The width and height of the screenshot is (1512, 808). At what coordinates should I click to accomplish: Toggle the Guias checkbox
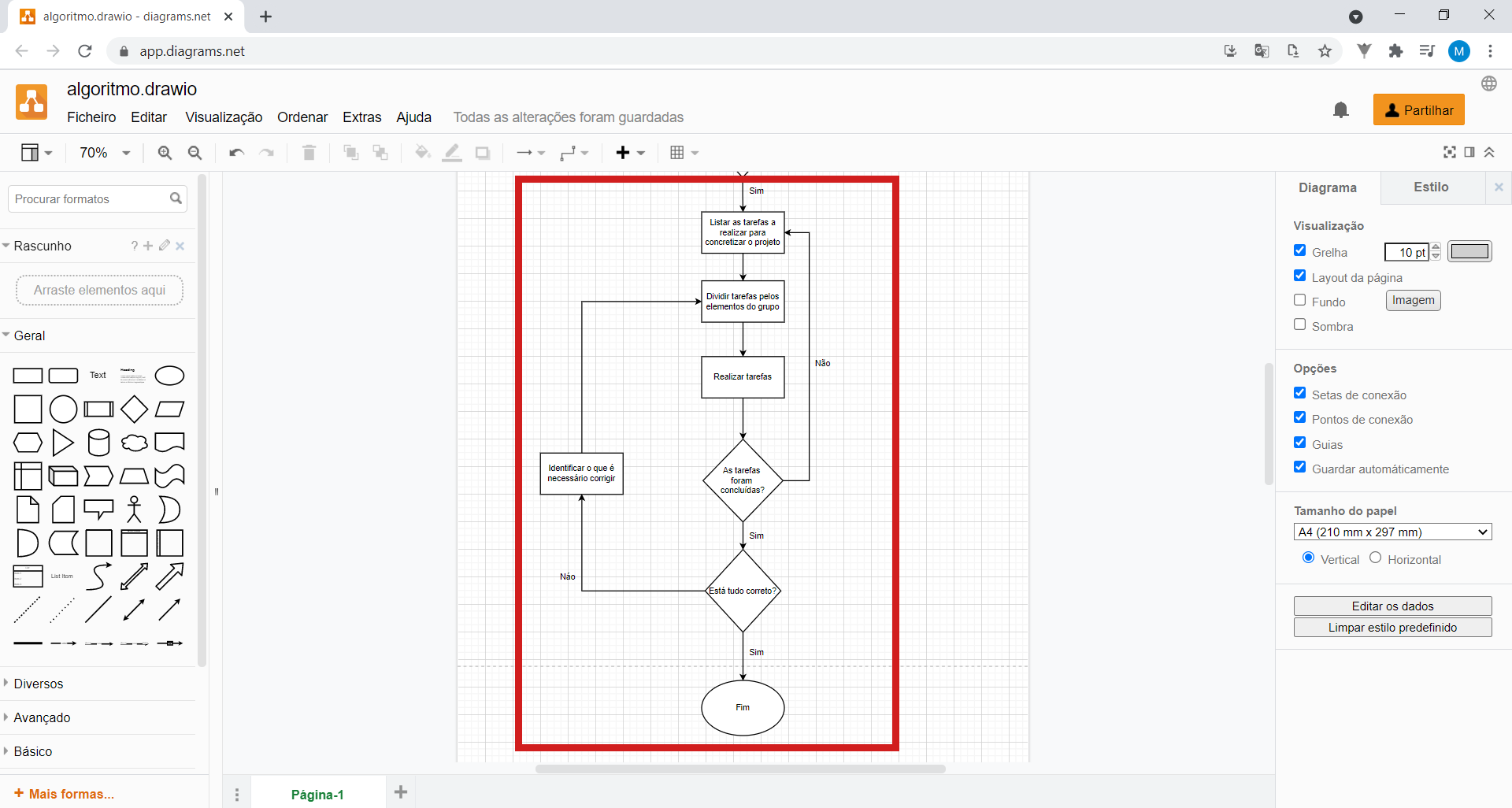tap(1300, 443)
